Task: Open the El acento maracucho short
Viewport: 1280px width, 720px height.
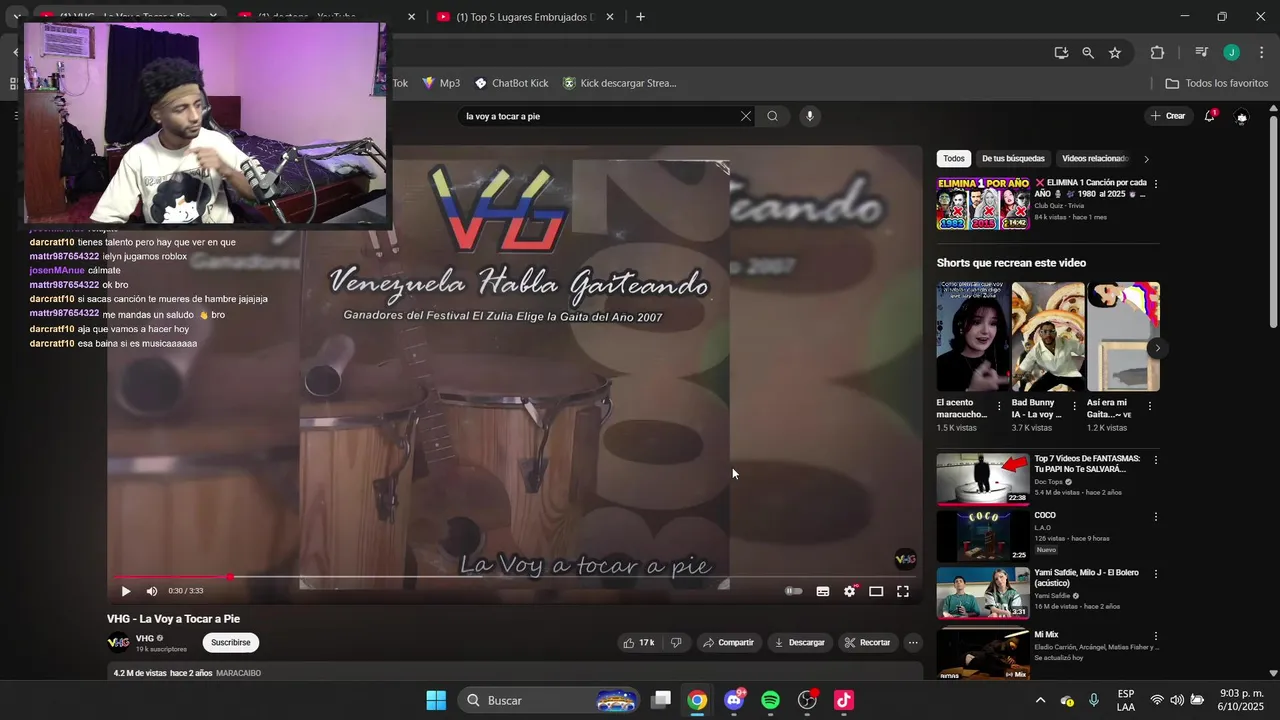Action: click(973, 336)
